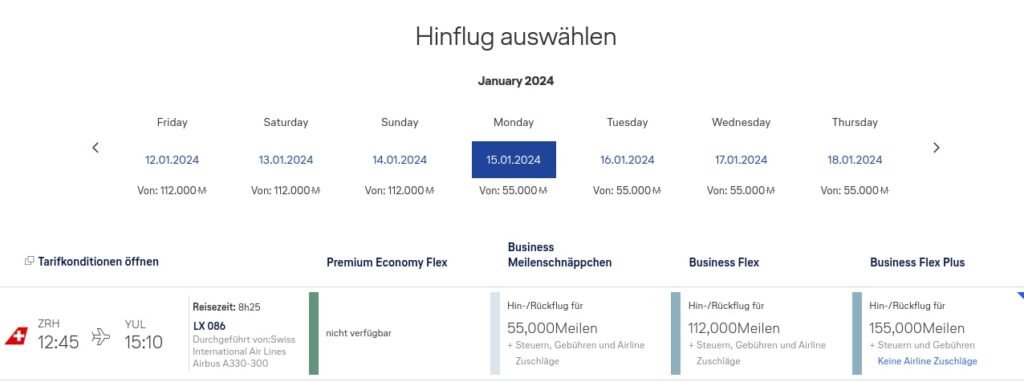Click flight number LX 086

pyautogui.click(x=210, y=325)
